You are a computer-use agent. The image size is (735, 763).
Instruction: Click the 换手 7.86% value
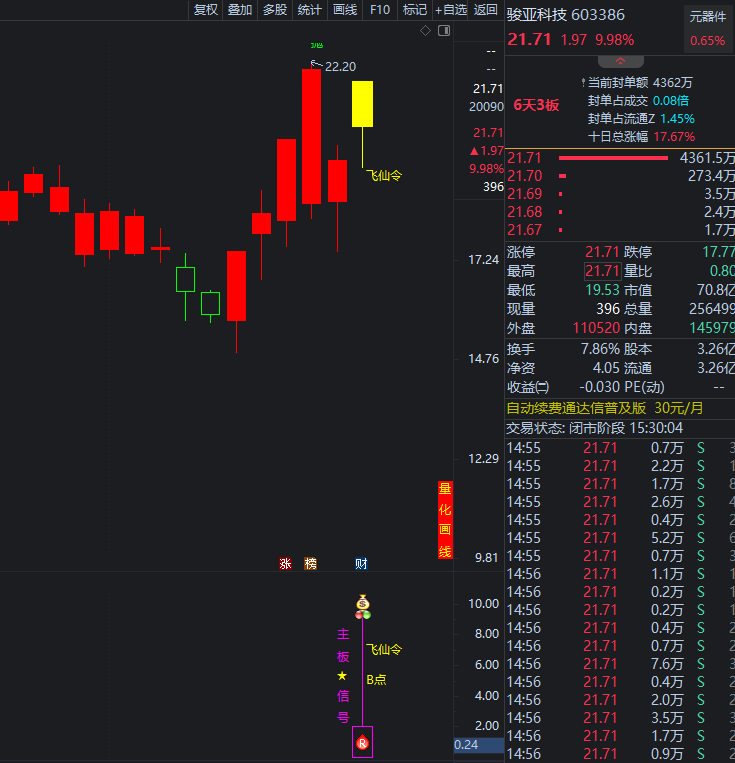[x=600, y=349]
